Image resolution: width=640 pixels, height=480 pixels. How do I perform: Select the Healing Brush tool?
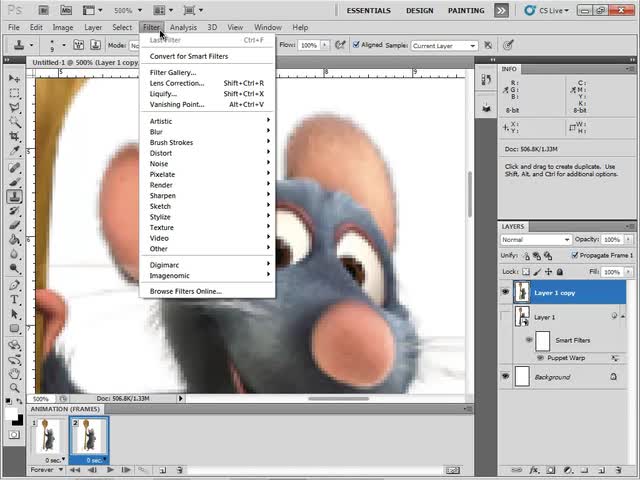coord(14,167)
